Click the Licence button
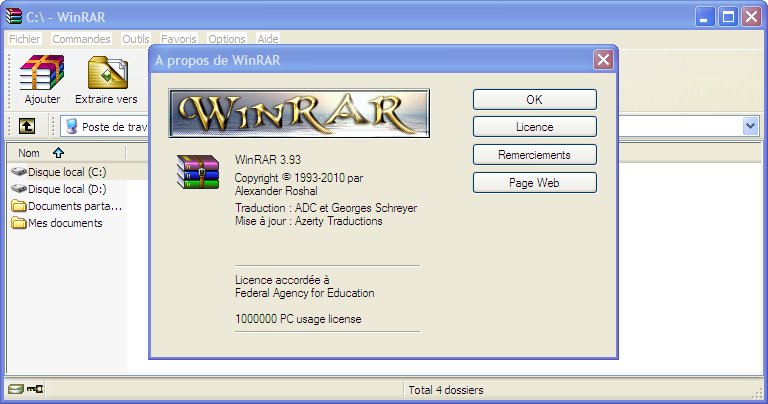The height and width of the screenshot is (404, 768). (x=535, y=127)
